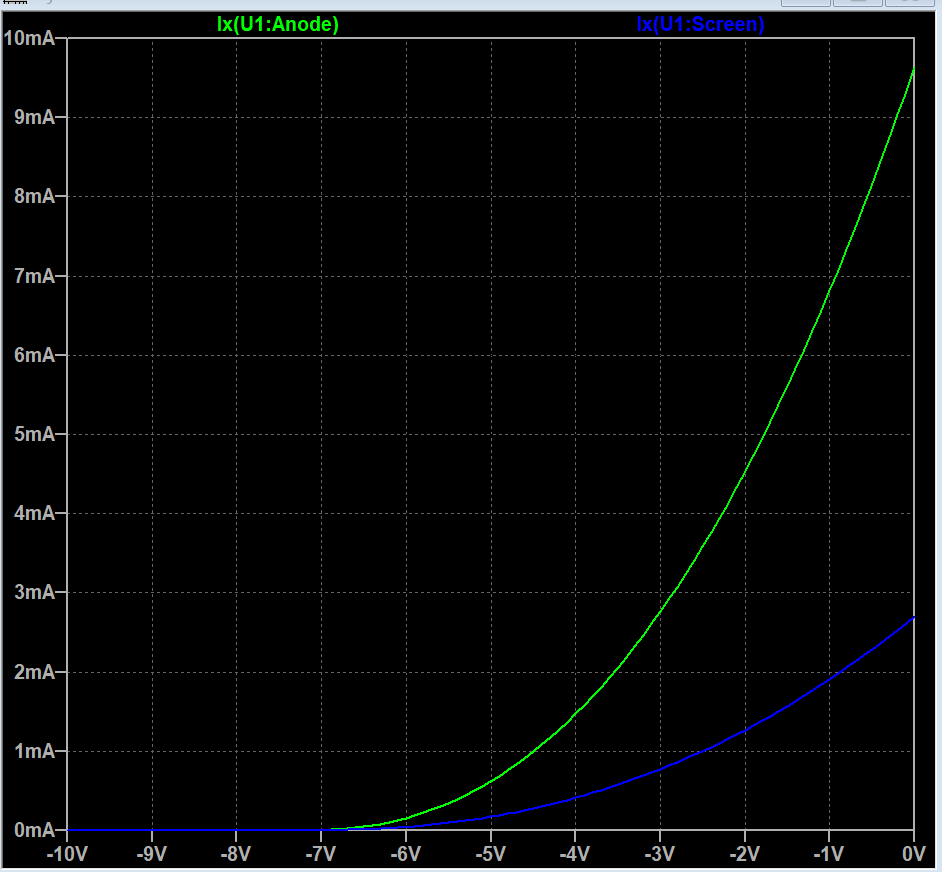The height and width of the screenshot is (872, 942).
Task: Click the 3mA vertical axis label
Action: pyautogui.click(x=35, y=593)
